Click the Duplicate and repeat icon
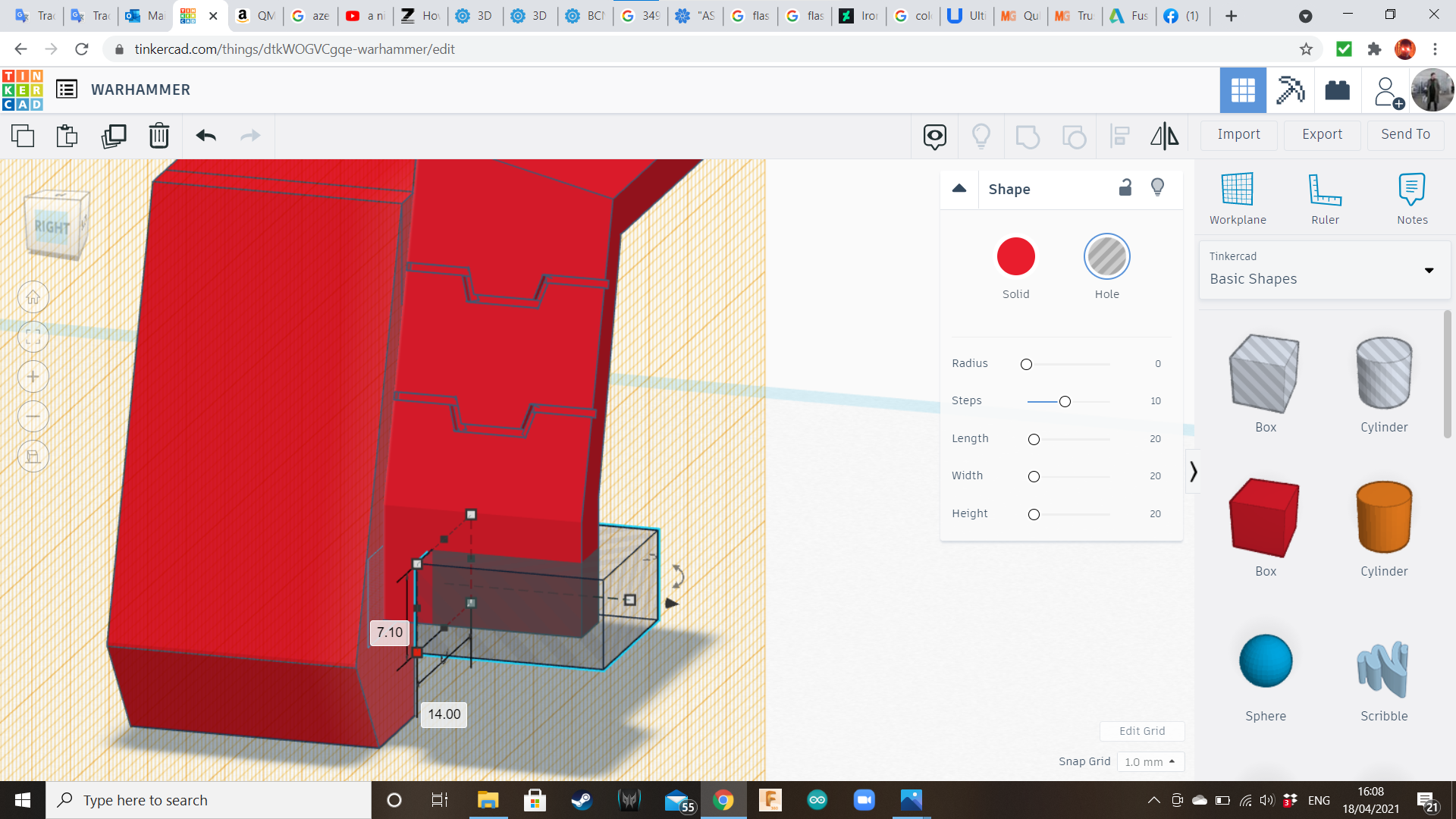 point(114,136)
